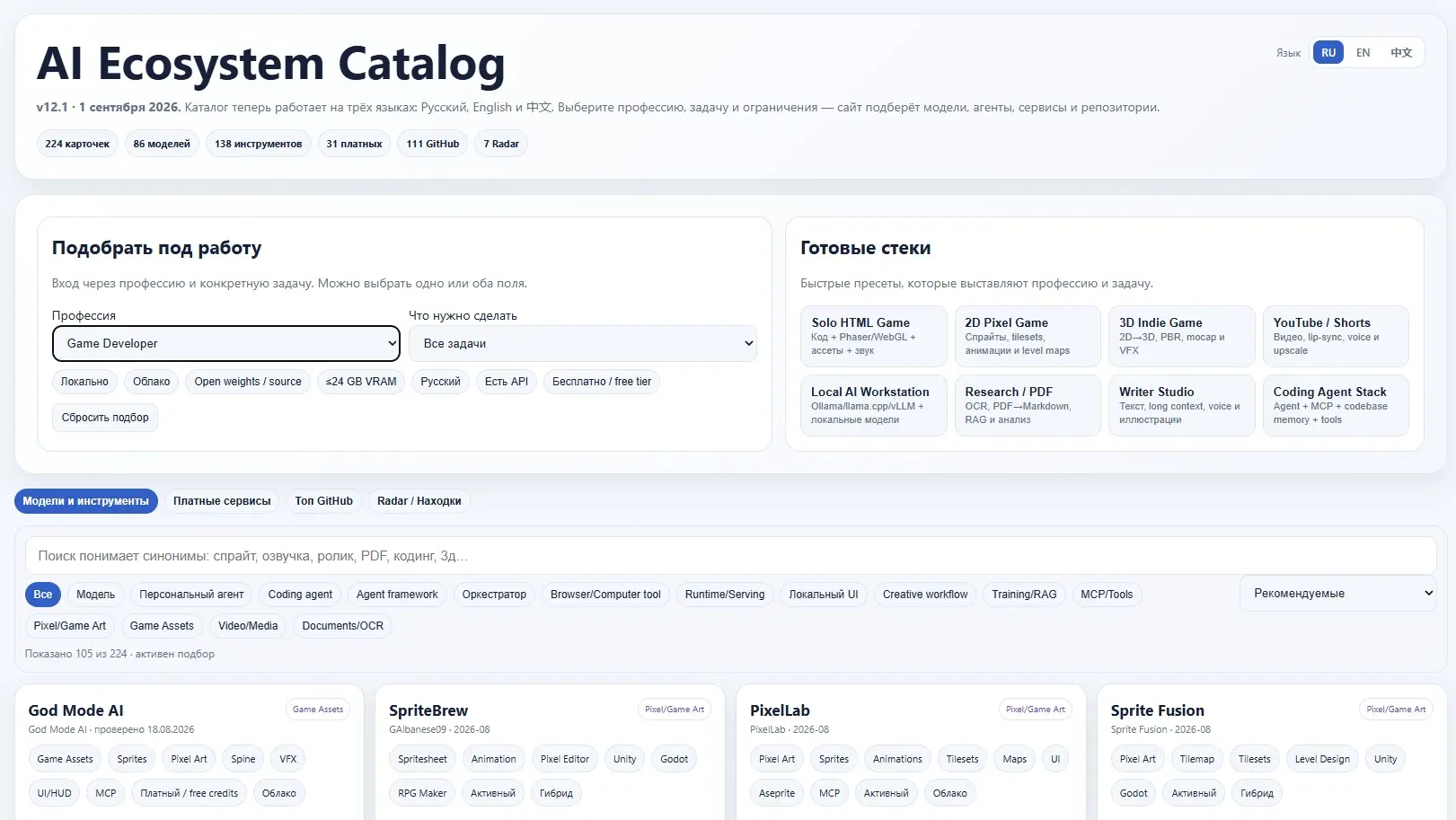This screenshot has width=1456, height=820.
Task: Click the Сбросить подбор button
Action: [x=105, y=418]
